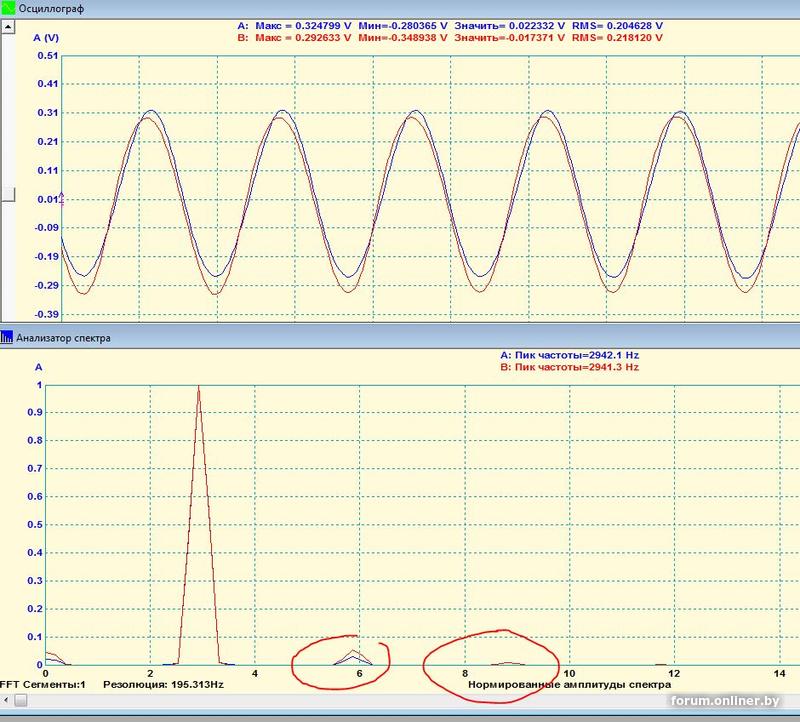The height and width of the screenshot is (722, 800).
Task: Click the blue Анализатор спектра window icon
Action: point(7,338)
